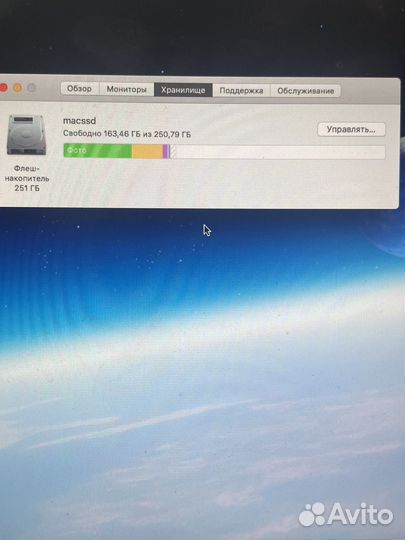Go to the Поддержка tab
The height and width of the screenshot is (540, 405).
(241, 91)
